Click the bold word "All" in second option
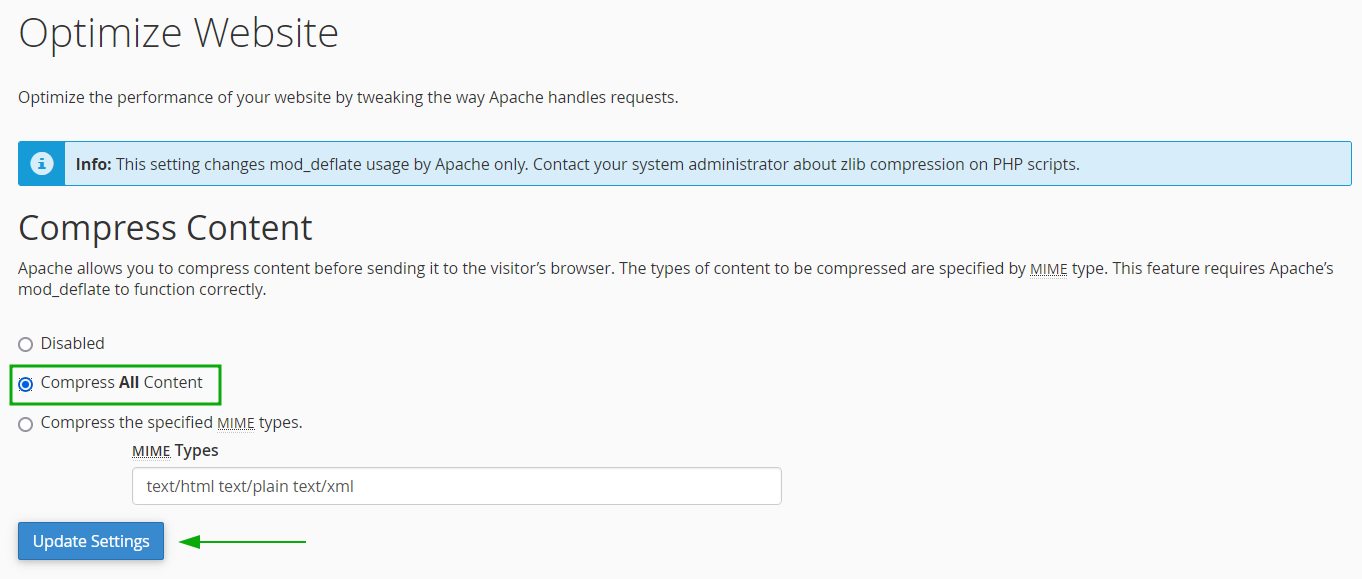 129,382
